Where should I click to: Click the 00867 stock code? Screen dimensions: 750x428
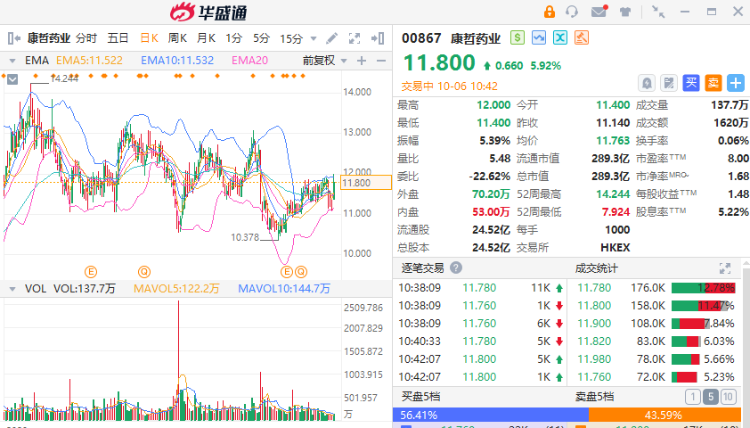pyautogui.click(x=421, y=38)
